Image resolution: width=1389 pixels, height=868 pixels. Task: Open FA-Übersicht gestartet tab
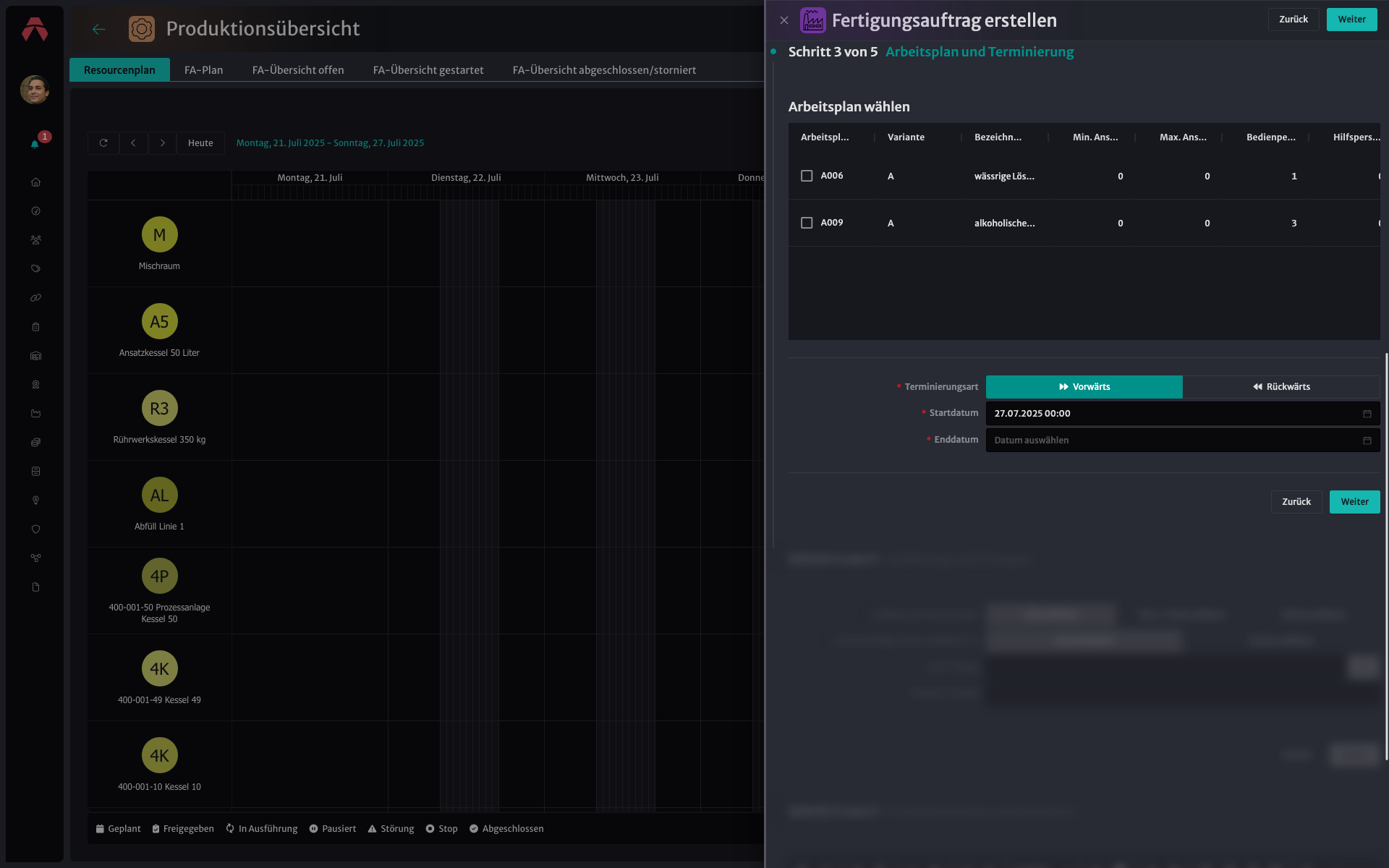coord(428,70)
